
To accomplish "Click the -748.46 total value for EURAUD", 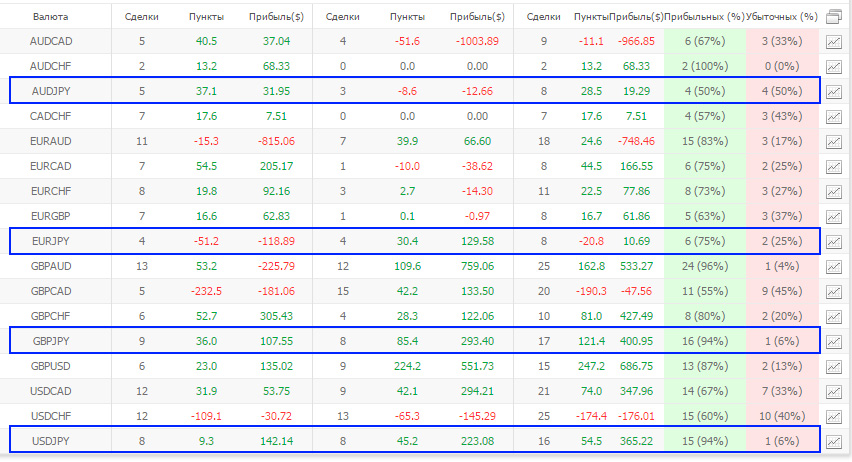I will (x=636, y=141).
